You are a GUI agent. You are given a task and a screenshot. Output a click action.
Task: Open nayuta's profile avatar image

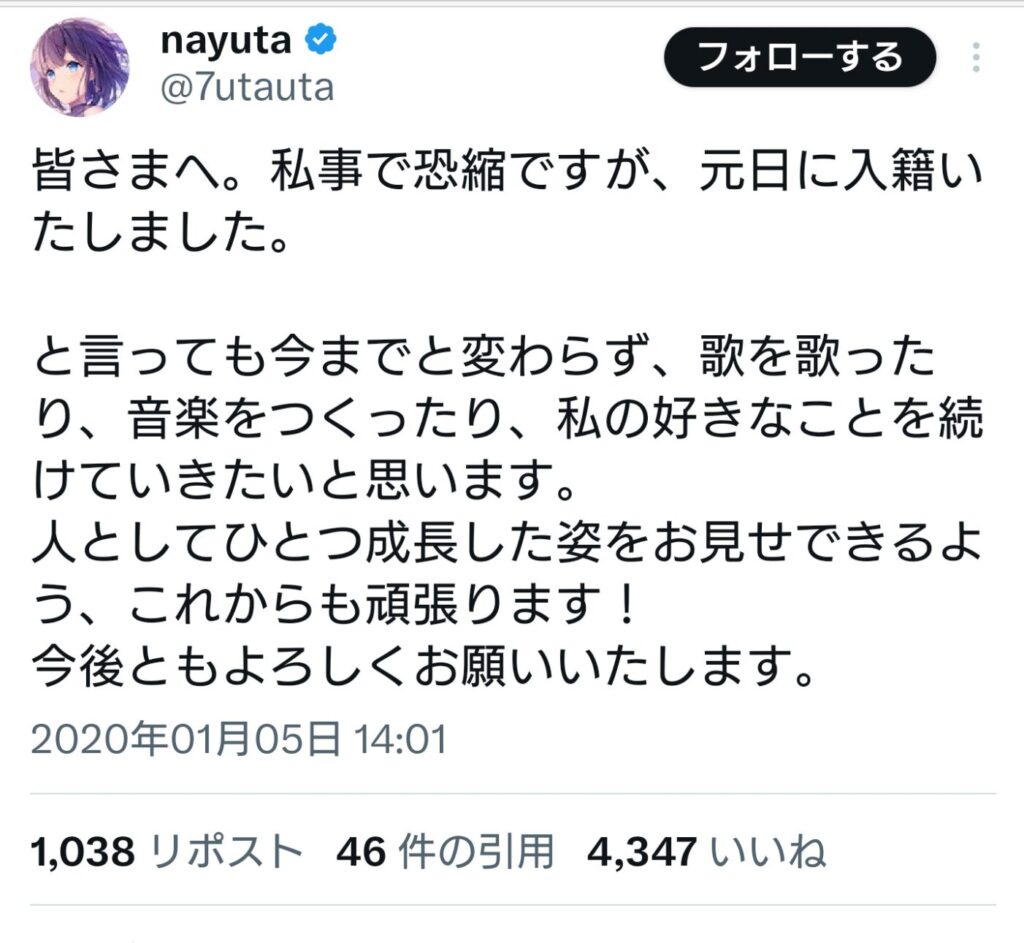click(79, 68)
